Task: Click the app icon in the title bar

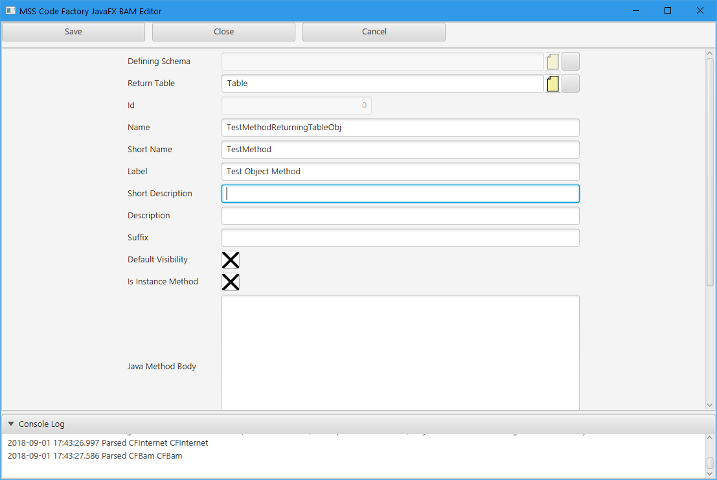Action: [9, 10]
